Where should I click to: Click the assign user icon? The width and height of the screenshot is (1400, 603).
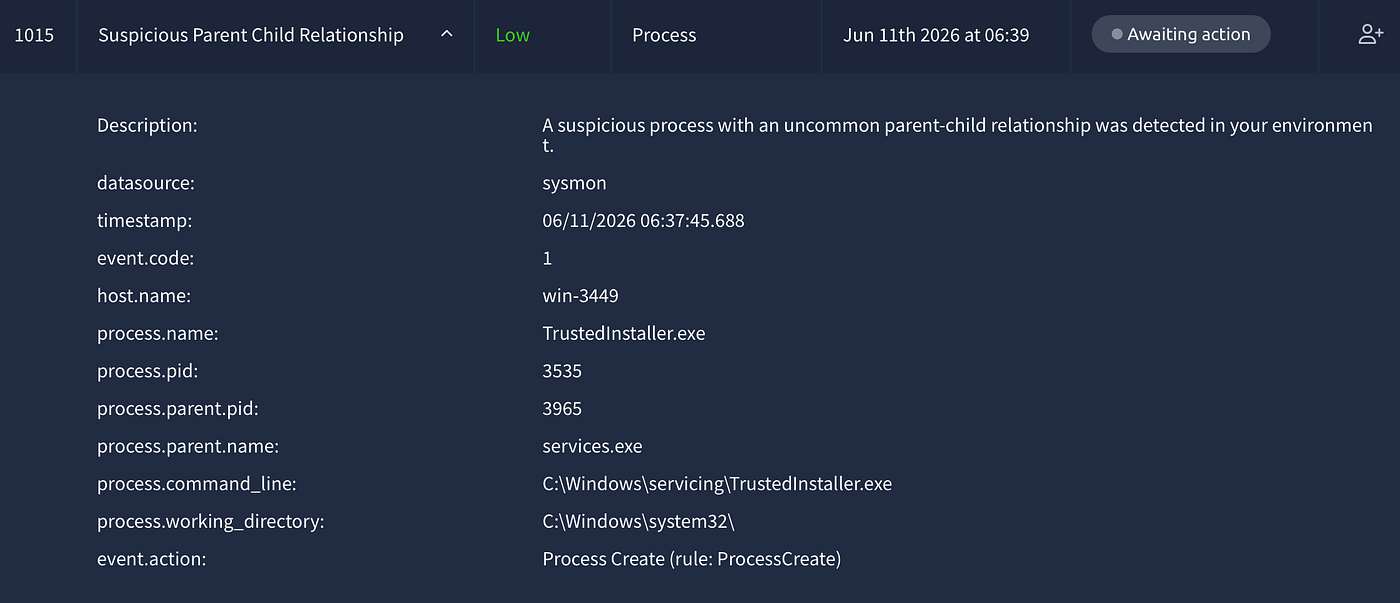(1370, 35)
